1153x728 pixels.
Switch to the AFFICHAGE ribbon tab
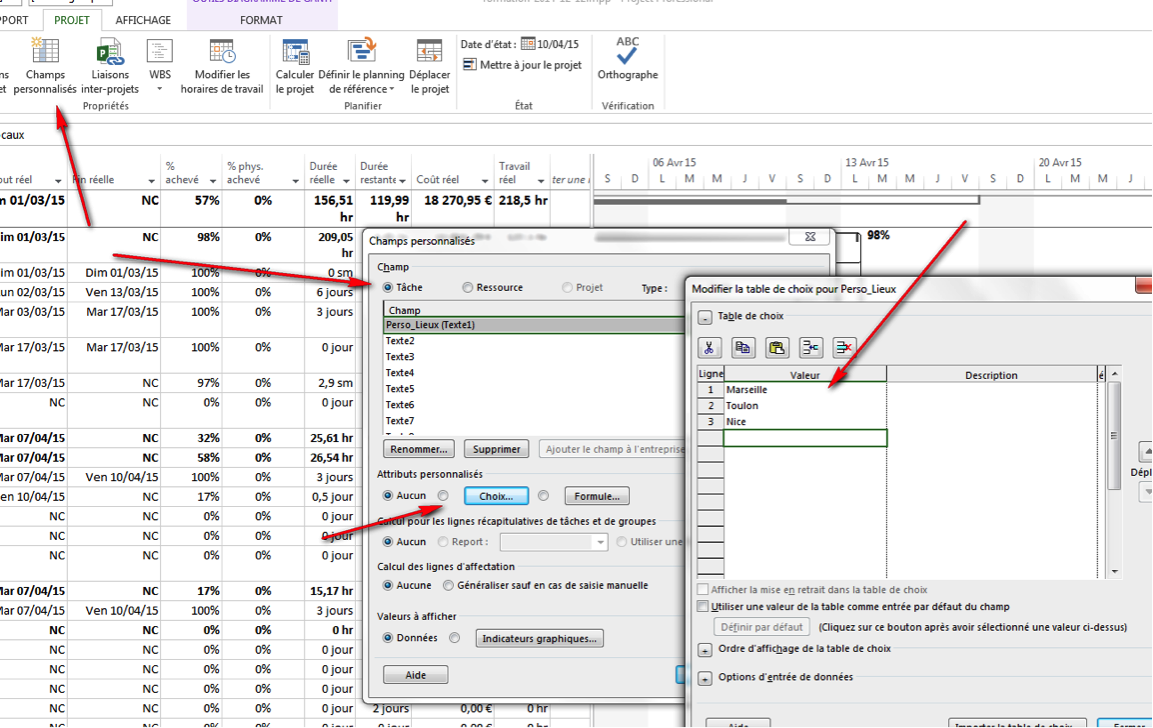[143, 20]
